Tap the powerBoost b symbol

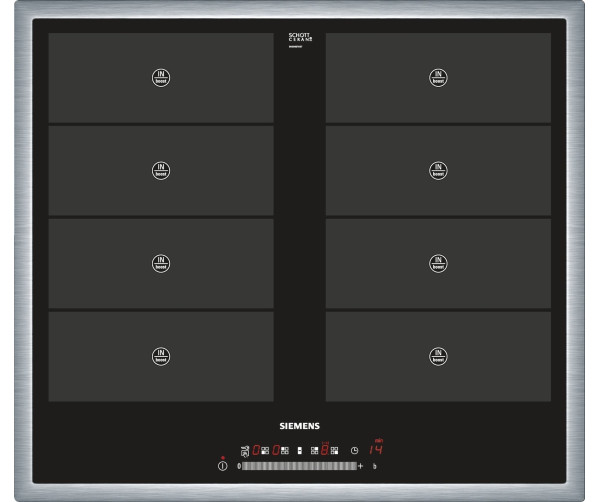pyautogui.click(x=375, y=466)
